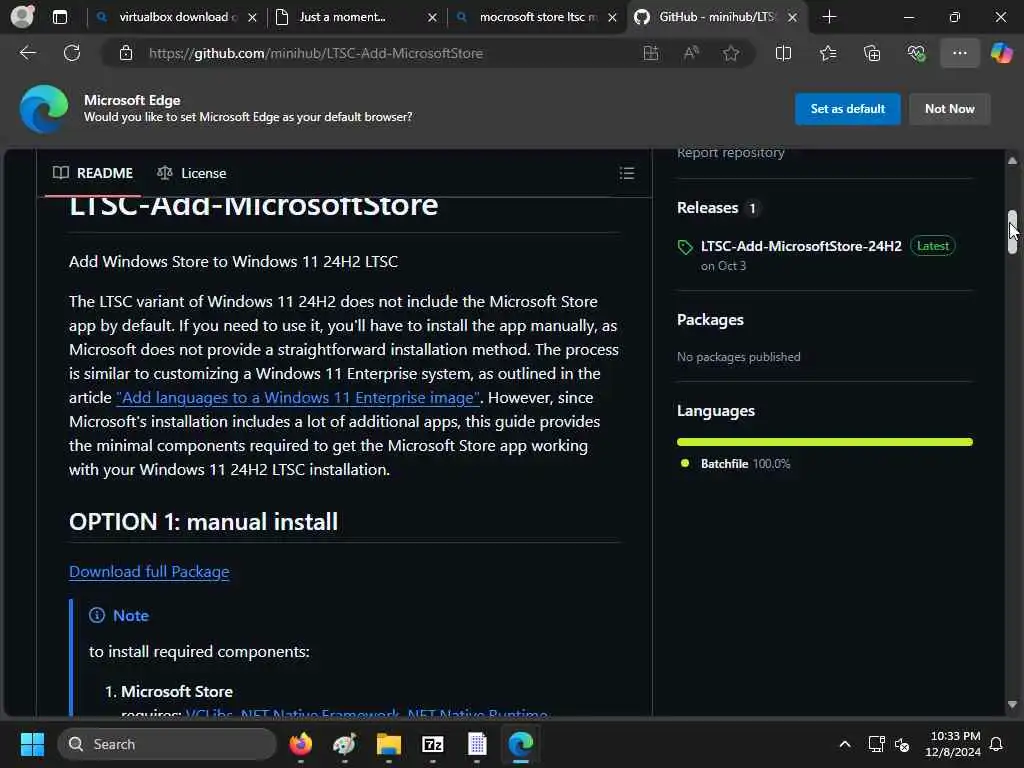
Task: Start Read Aloud from address bar
Action: click(691, 53)
